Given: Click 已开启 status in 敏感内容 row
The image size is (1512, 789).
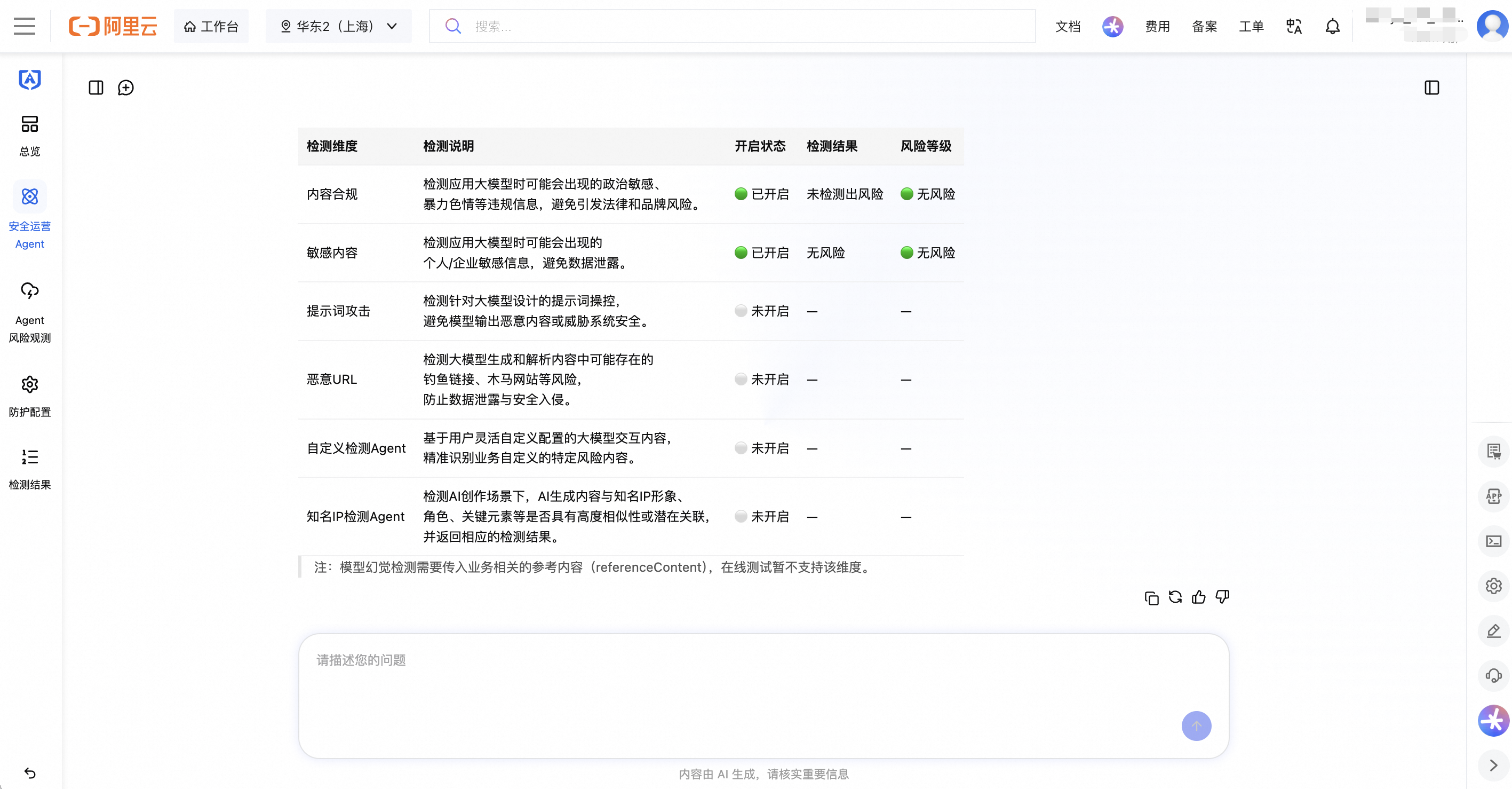Looking at the screenshot, I should (761, 253).
